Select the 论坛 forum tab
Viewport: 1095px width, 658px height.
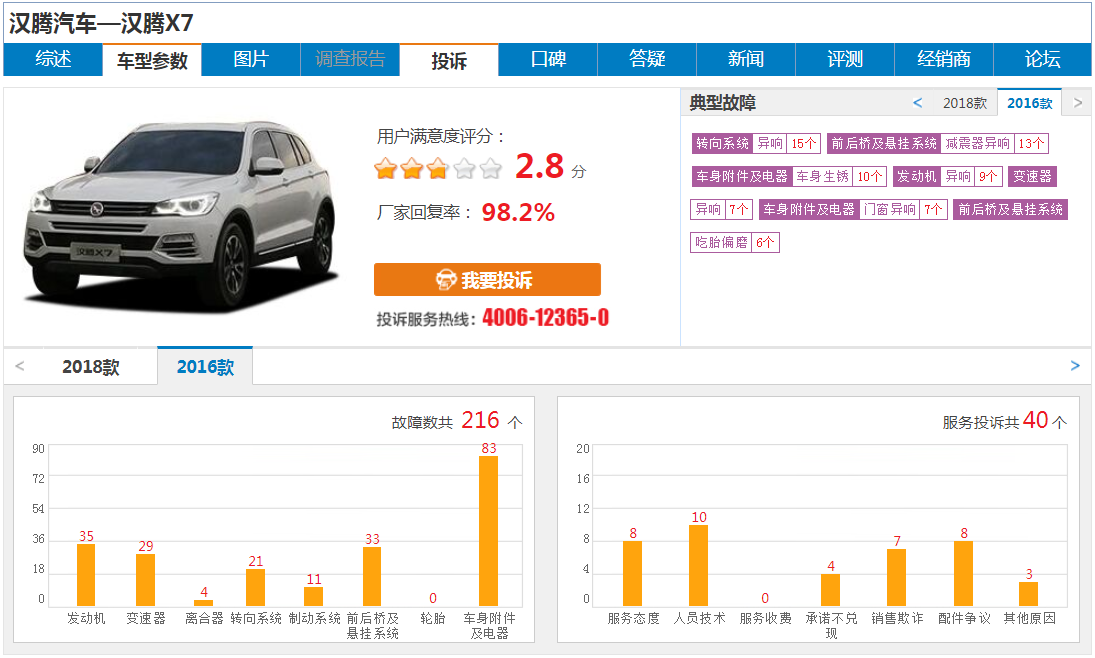coord(1042,59)
